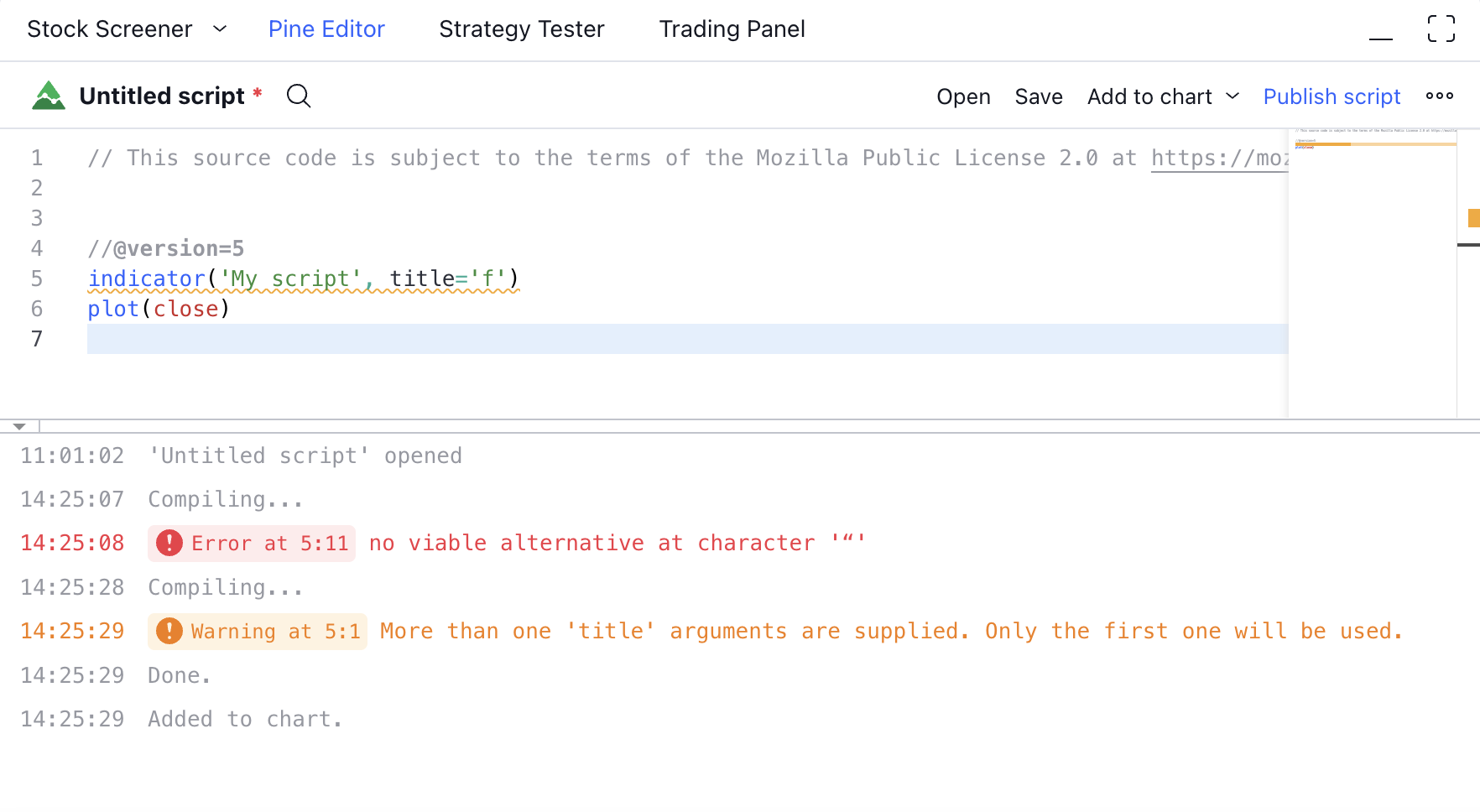The height and width of the screenshot is (812, 1480).
Task: Collapse the console with the triangle toggle
Action: 19,427
